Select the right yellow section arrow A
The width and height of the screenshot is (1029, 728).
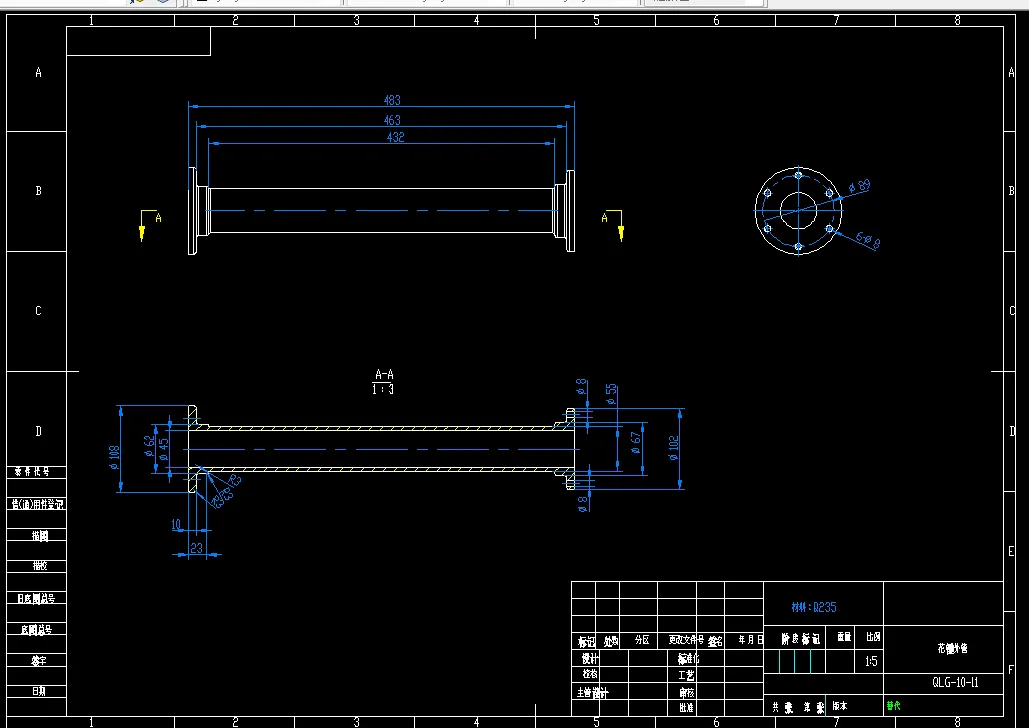coord(613,225)
